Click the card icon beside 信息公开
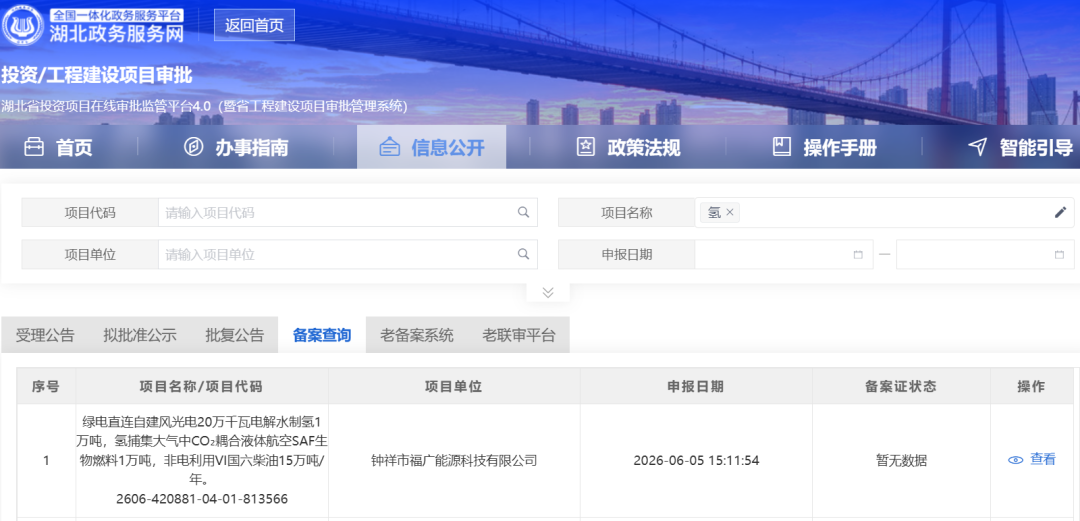Image resolution: width=1080 pixels, height=521 pixels. click(x=390, y=147)
